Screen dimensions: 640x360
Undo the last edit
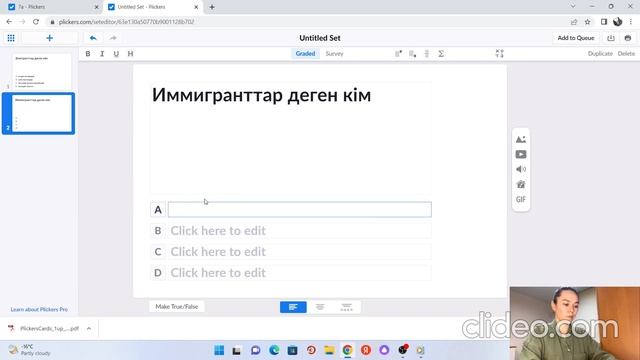coord(93,38)
